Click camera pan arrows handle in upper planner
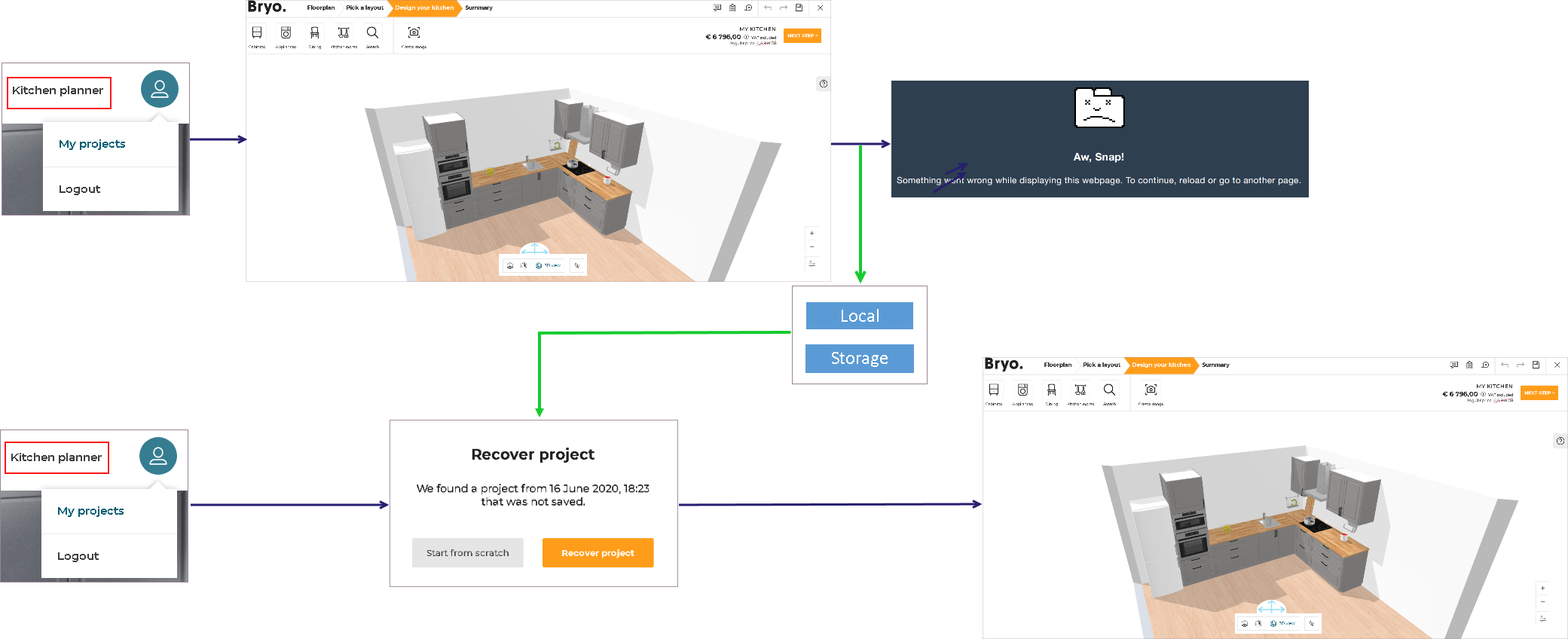The width and height of the screenshot is (1568, 639). pos(534,249)
